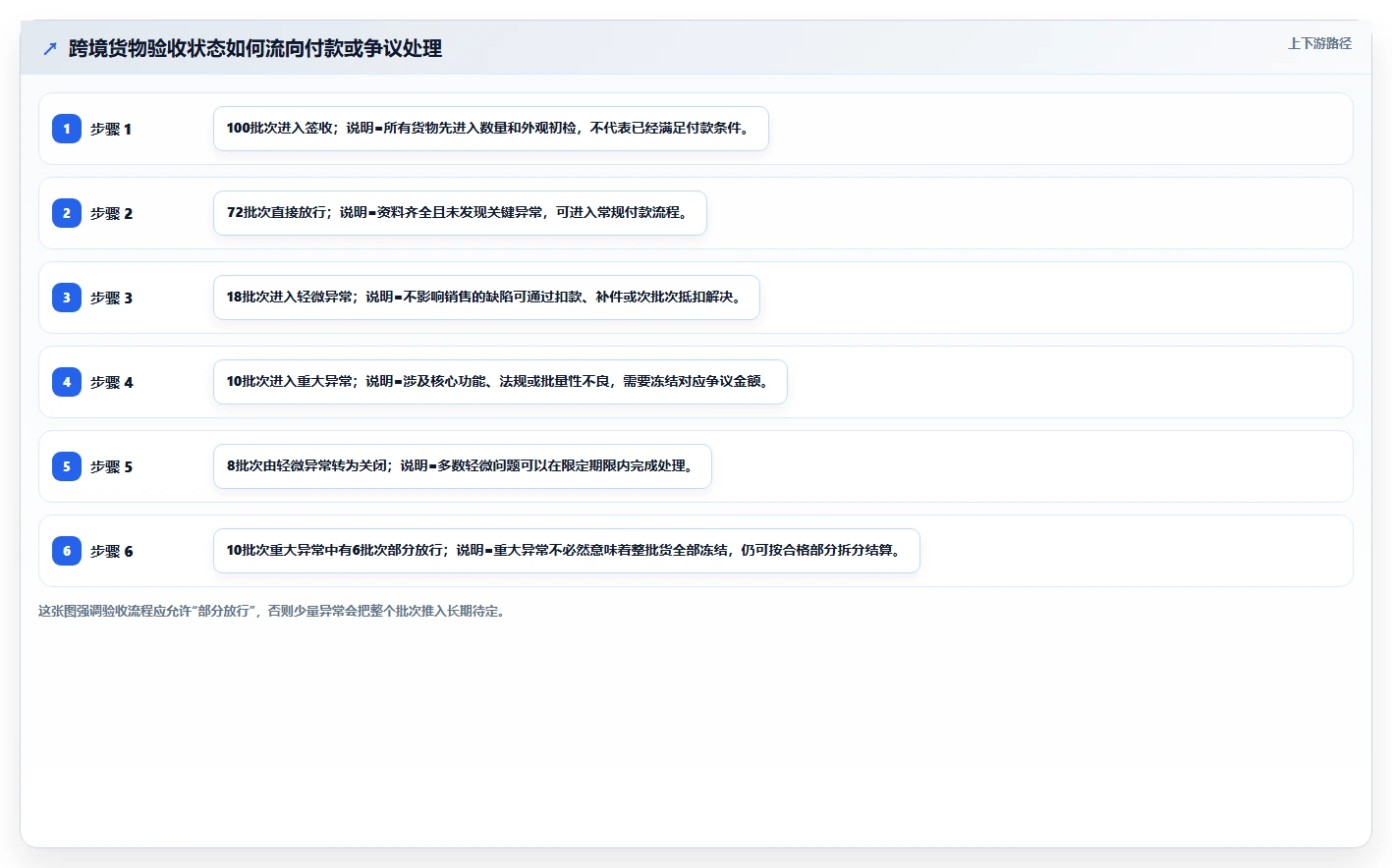This screenshot has width=1392, height=868.
Task: Open the 10批次进入重大异常 description box
Action: coord(500,382)
